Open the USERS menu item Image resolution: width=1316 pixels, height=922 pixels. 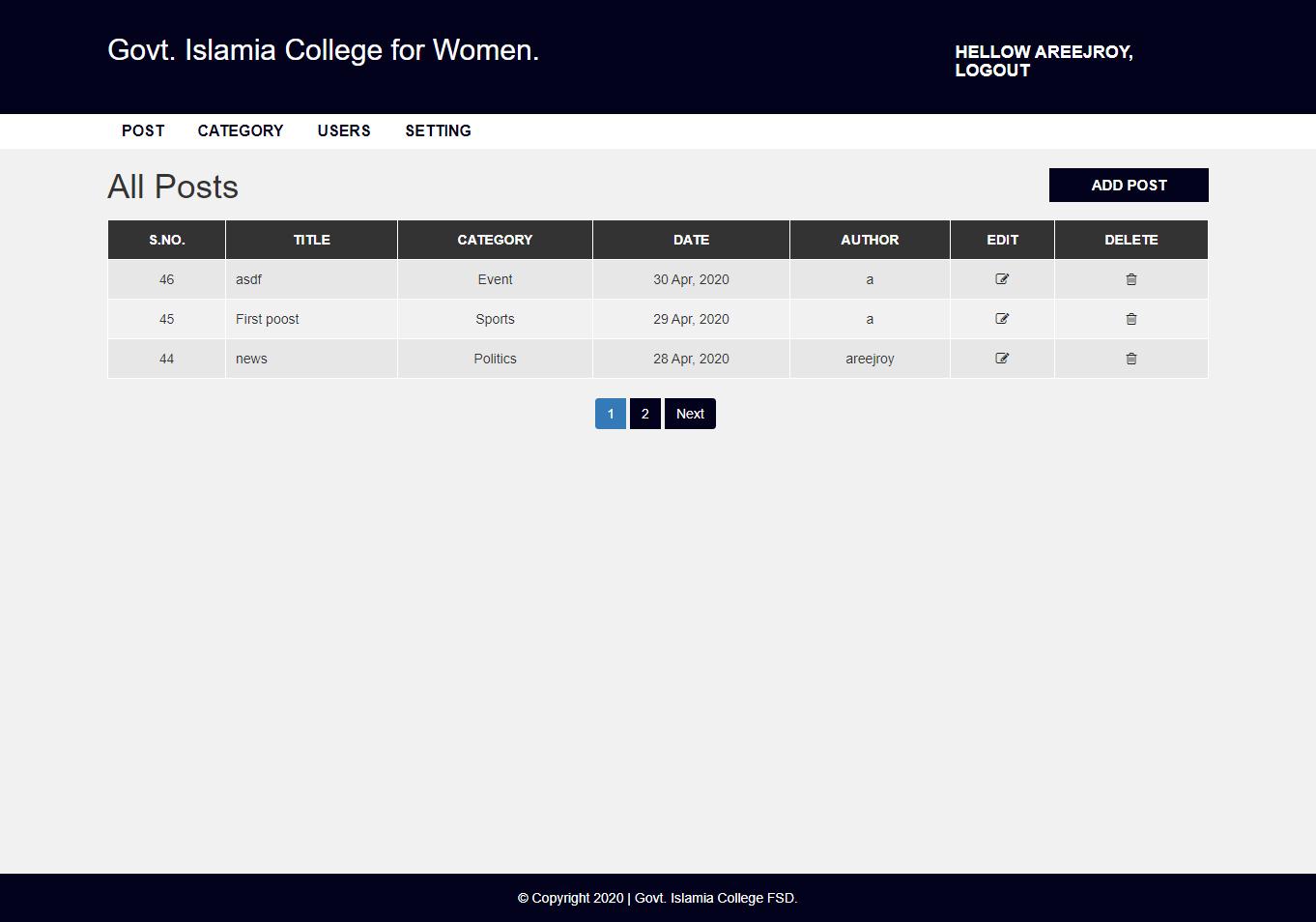pyautogui.click(x=344, y=130)
